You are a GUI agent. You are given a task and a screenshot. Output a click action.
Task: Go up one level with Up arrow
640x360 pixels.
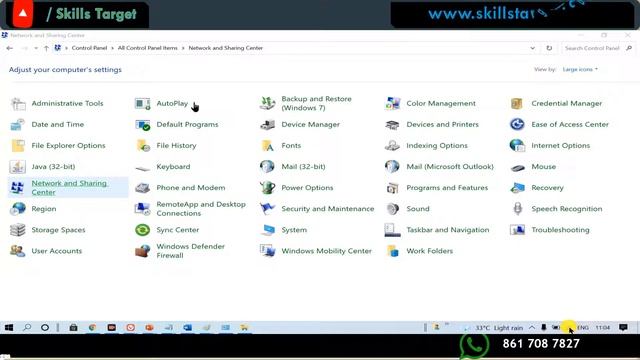coord(46,48)
